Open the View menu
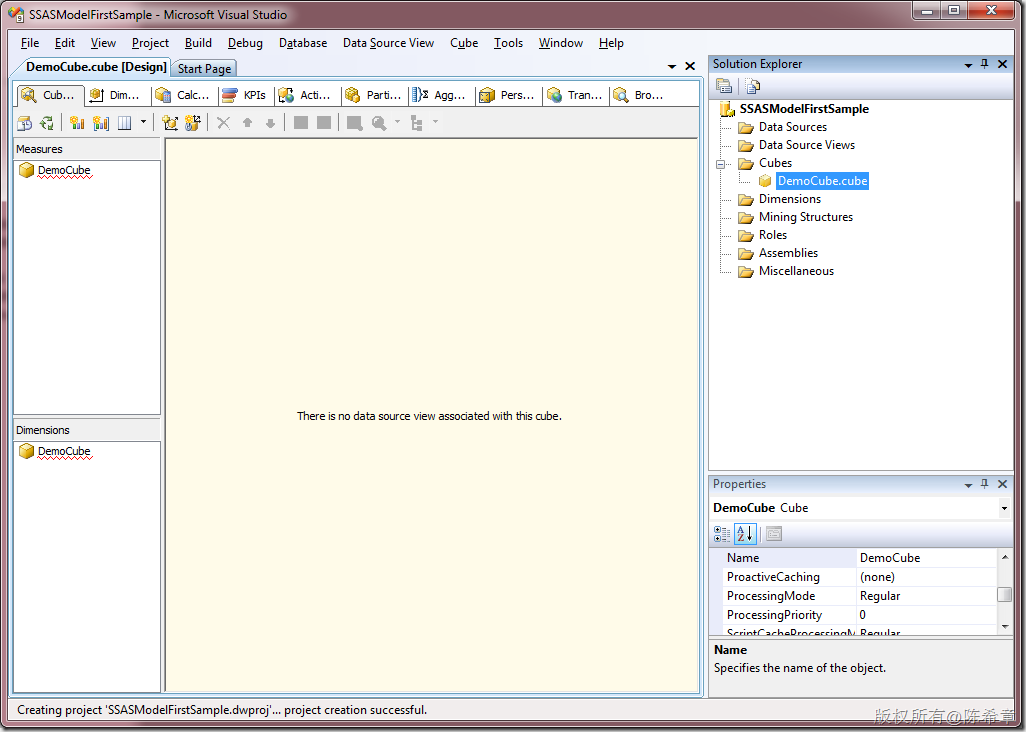The height and width of the screenshot is (732, 1026). click(103, 43)
